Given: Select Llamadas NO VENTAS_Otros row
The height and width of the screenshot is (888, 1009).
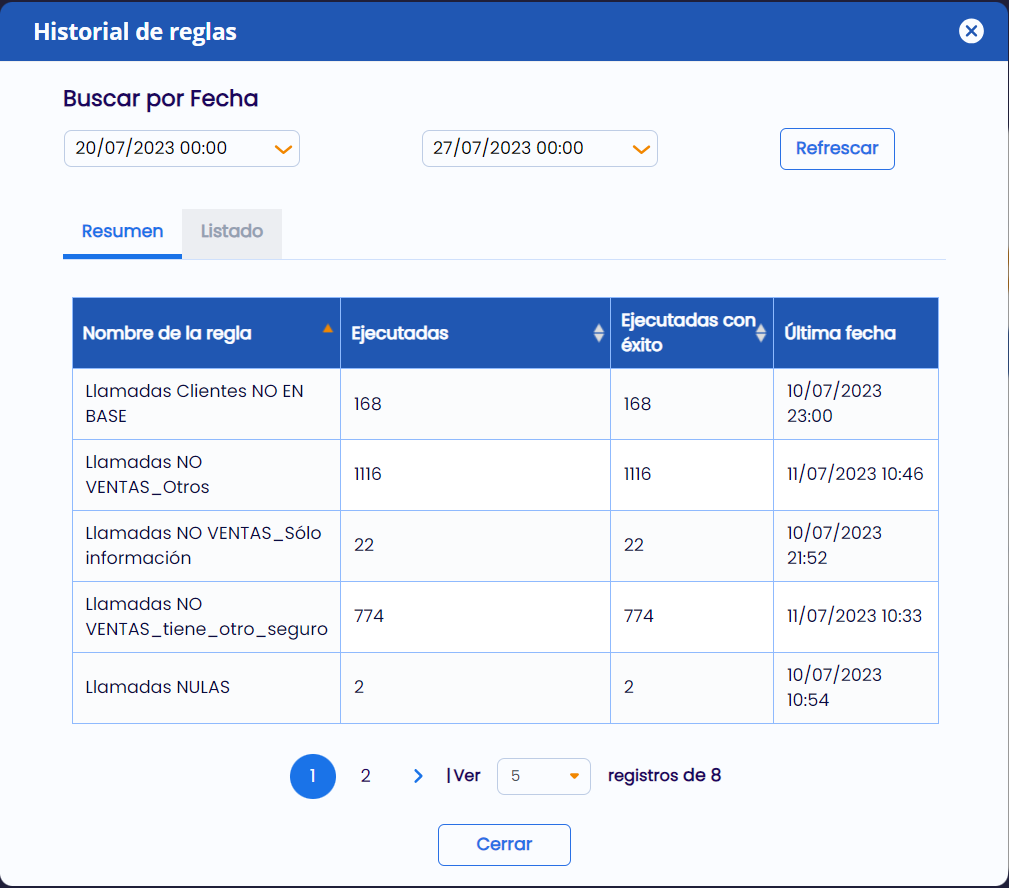Looking at the screenshot, I should tap(505, 474).
